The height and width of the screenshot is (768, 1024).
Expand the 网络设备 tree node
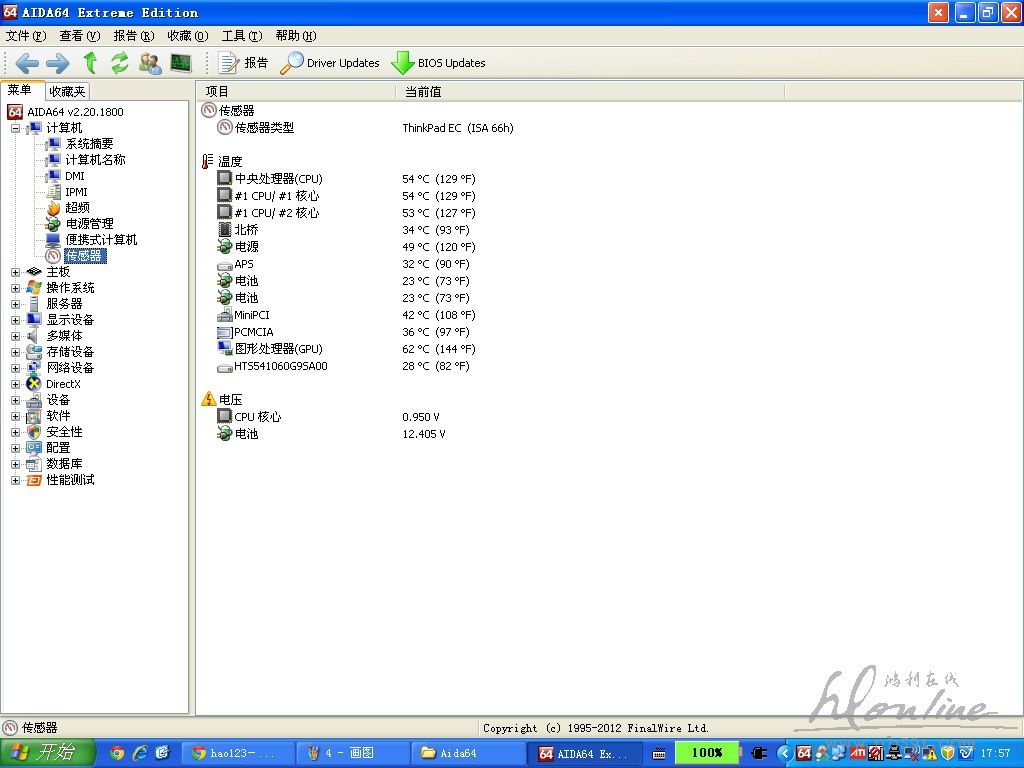[x=16, y=368]
